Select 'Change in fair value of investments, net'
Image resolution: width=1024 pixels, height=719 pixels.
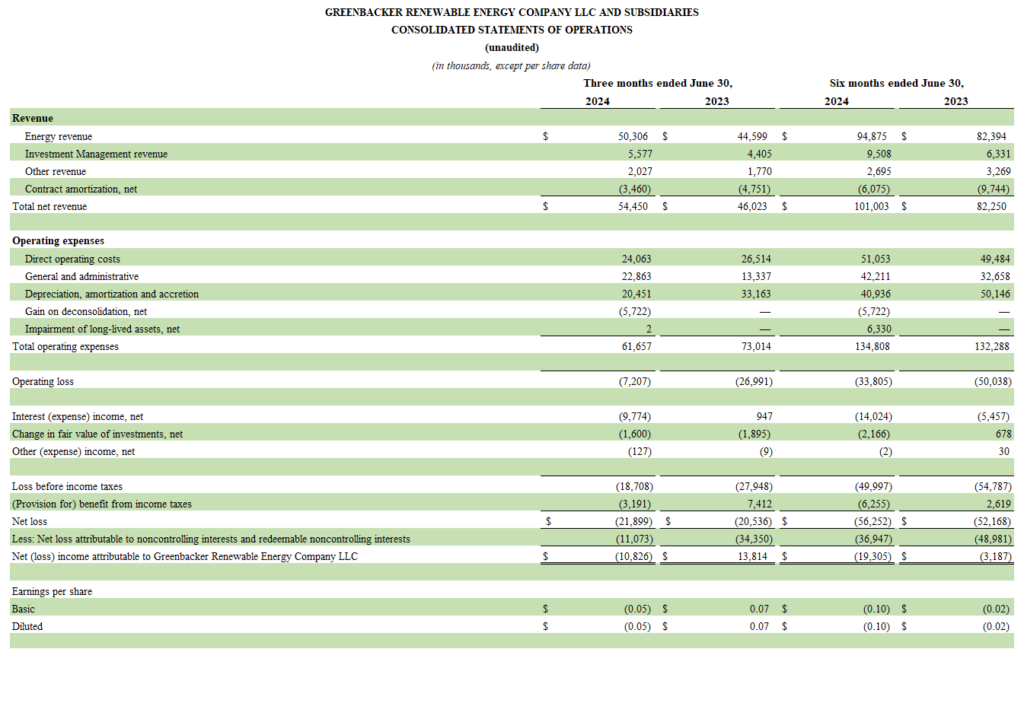tap(97, 434)
